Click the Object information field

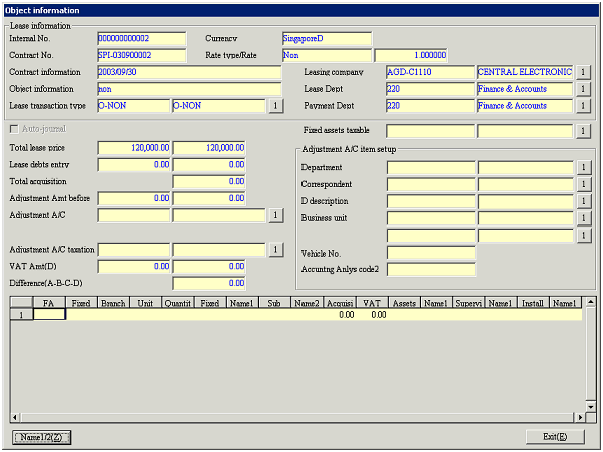(189, 89)
